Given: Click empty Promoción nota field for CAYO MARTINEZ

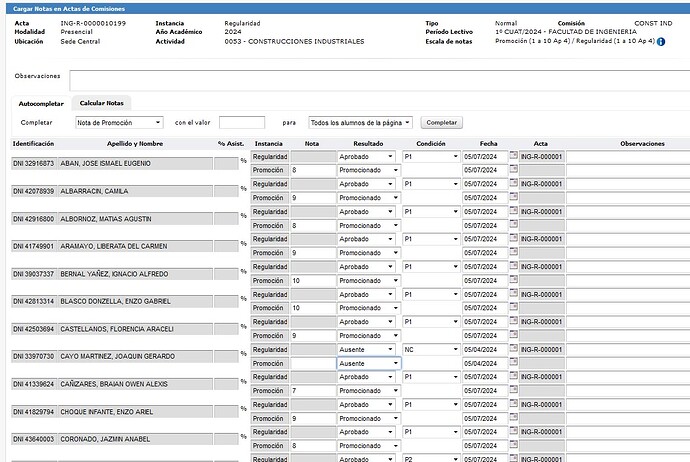Looking at the screenshot, I should (x=313, y=363).
